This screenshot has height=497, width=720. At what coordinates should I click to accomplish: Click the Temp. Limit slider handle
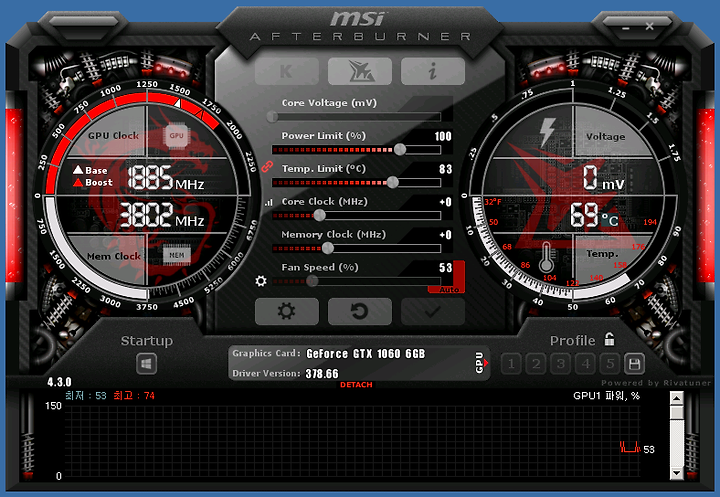[x=393, y=182]
